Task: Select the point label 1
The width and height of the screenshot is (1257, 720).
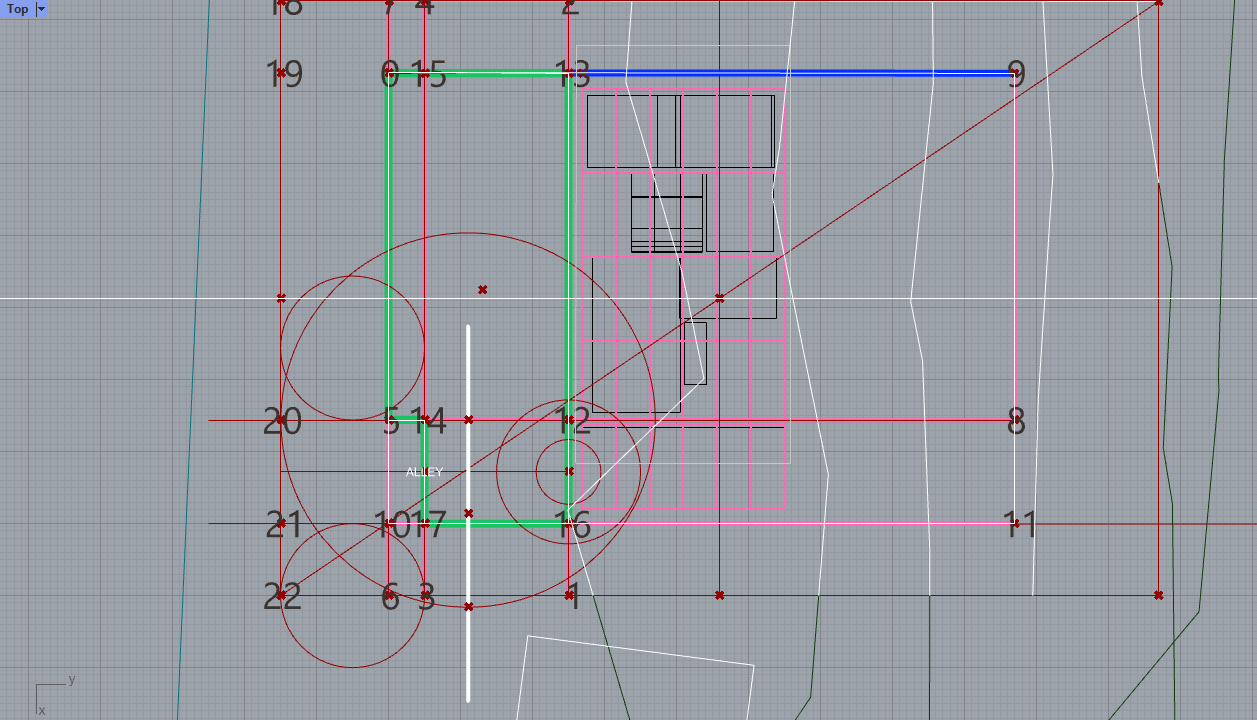Action: click(x=574, y=598)
